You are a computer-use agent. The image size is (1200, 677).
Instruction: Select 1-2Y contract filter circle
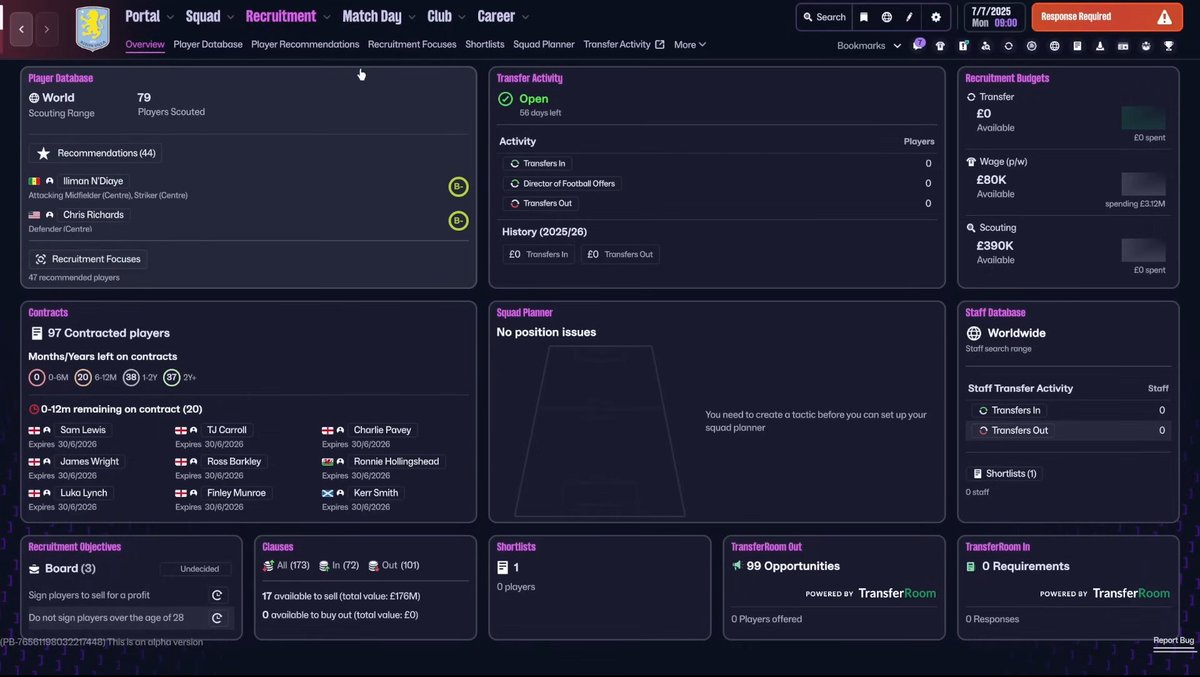coord(131,377)
